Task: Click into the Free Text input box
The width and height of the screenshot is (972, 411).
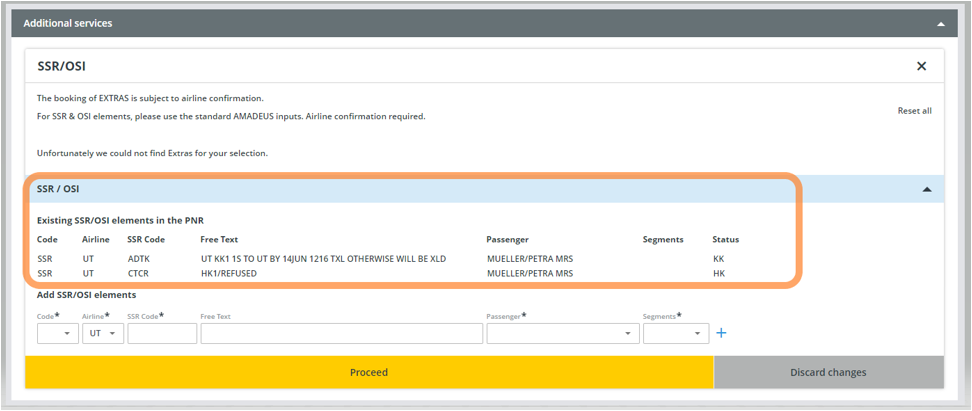Action: tap(341, 334)
